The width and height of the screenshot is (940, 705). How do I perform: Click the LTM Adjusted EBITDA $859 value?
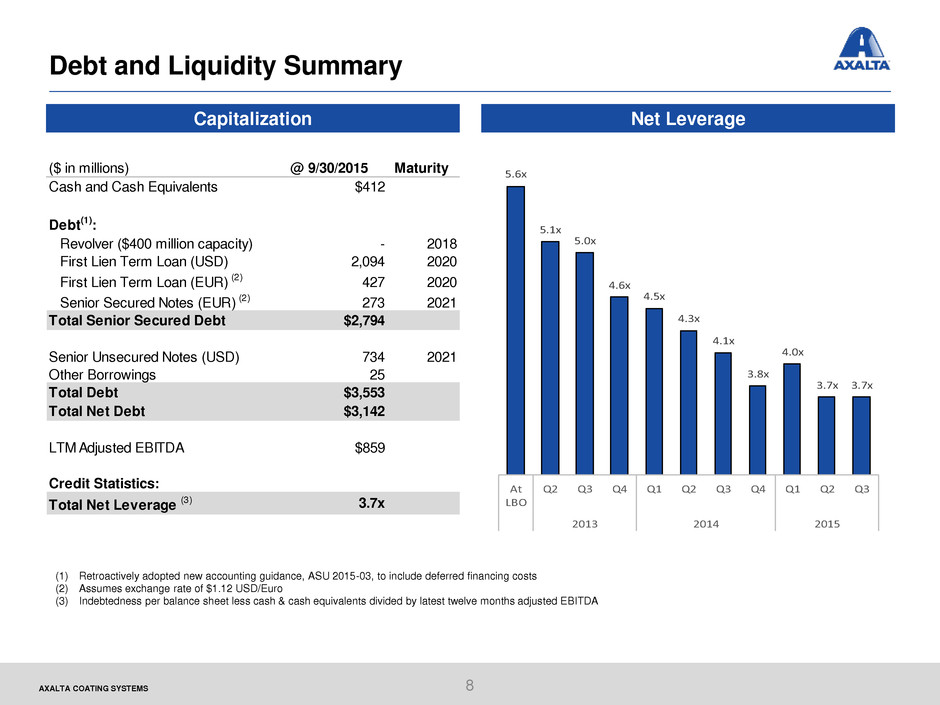point(370,448)
